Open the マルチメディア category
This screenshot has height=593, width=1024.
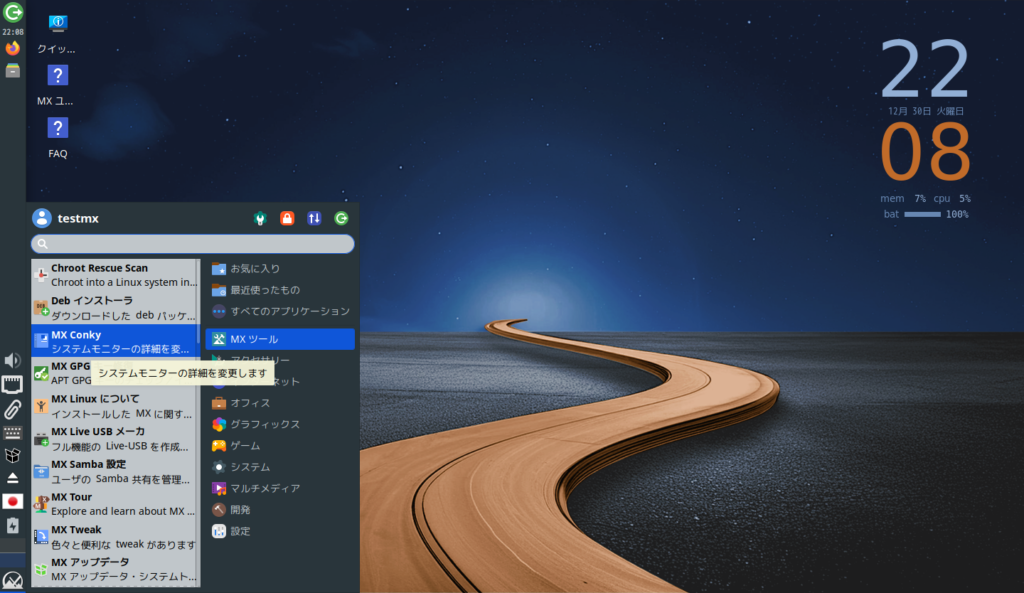pos(264,488)
